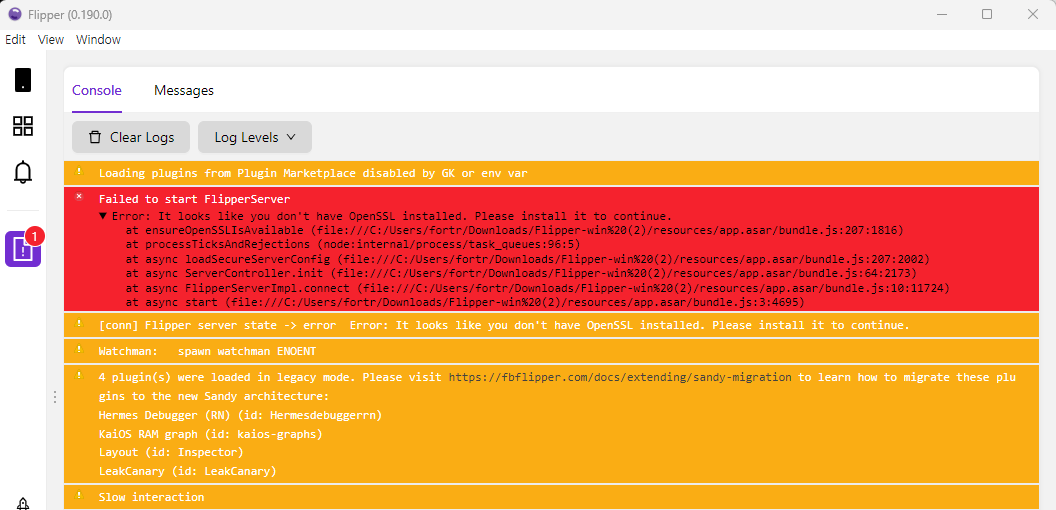Click 'Loading plugins from Plugin Marketplace' message

tap(313, 173)
